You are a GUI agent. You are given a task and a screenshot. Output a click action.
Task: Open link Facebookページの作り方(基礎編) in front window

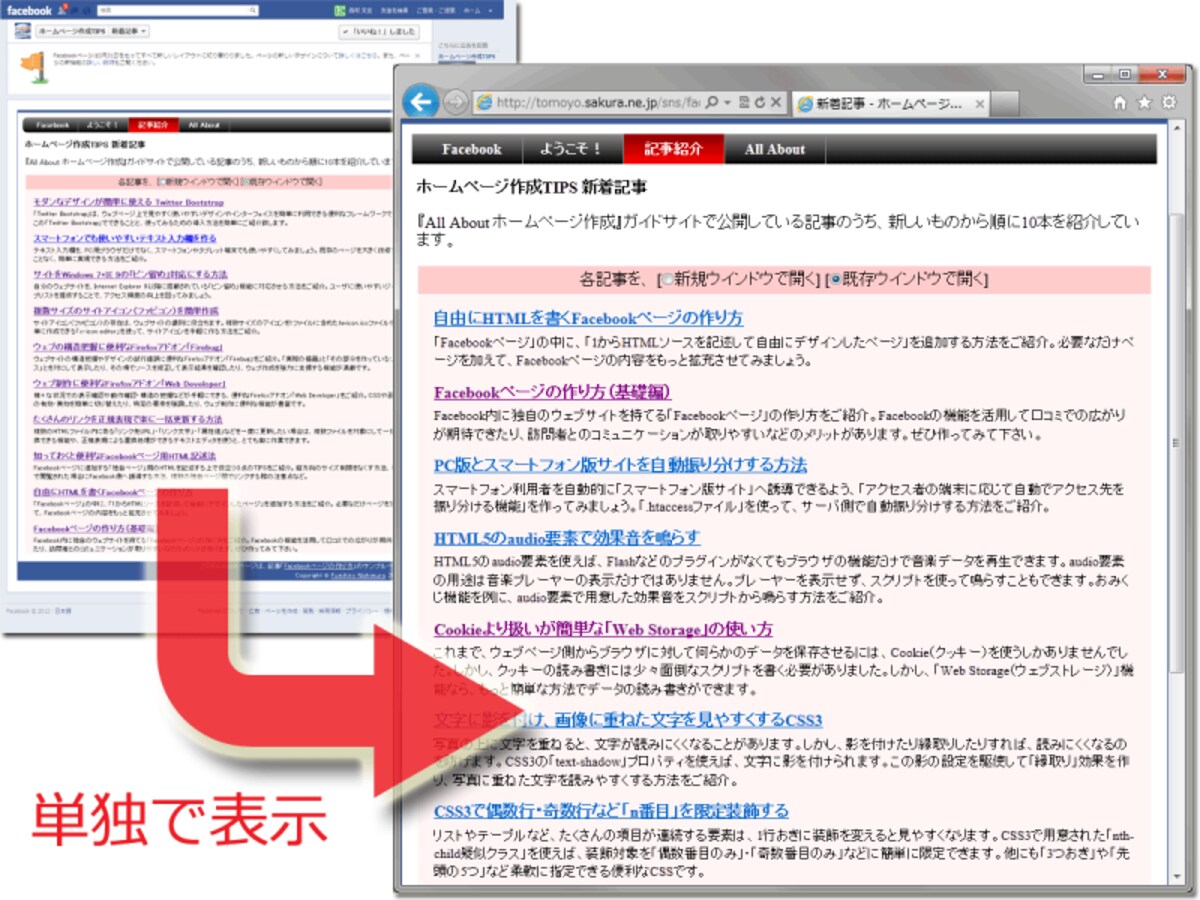pos(552,392)
